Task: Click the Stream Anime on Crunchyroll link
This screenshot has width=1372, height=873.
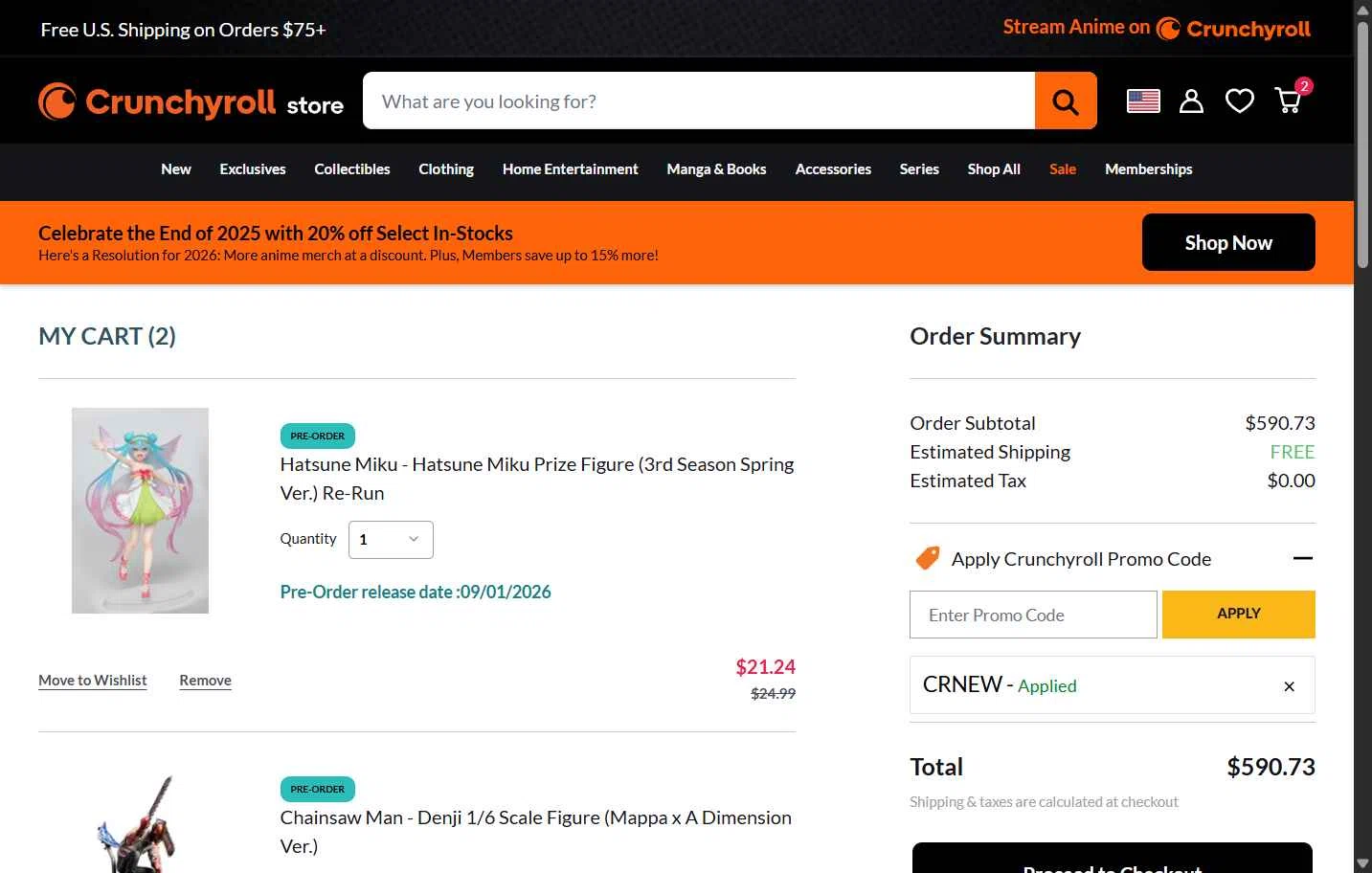Action: coord(1157,29)
